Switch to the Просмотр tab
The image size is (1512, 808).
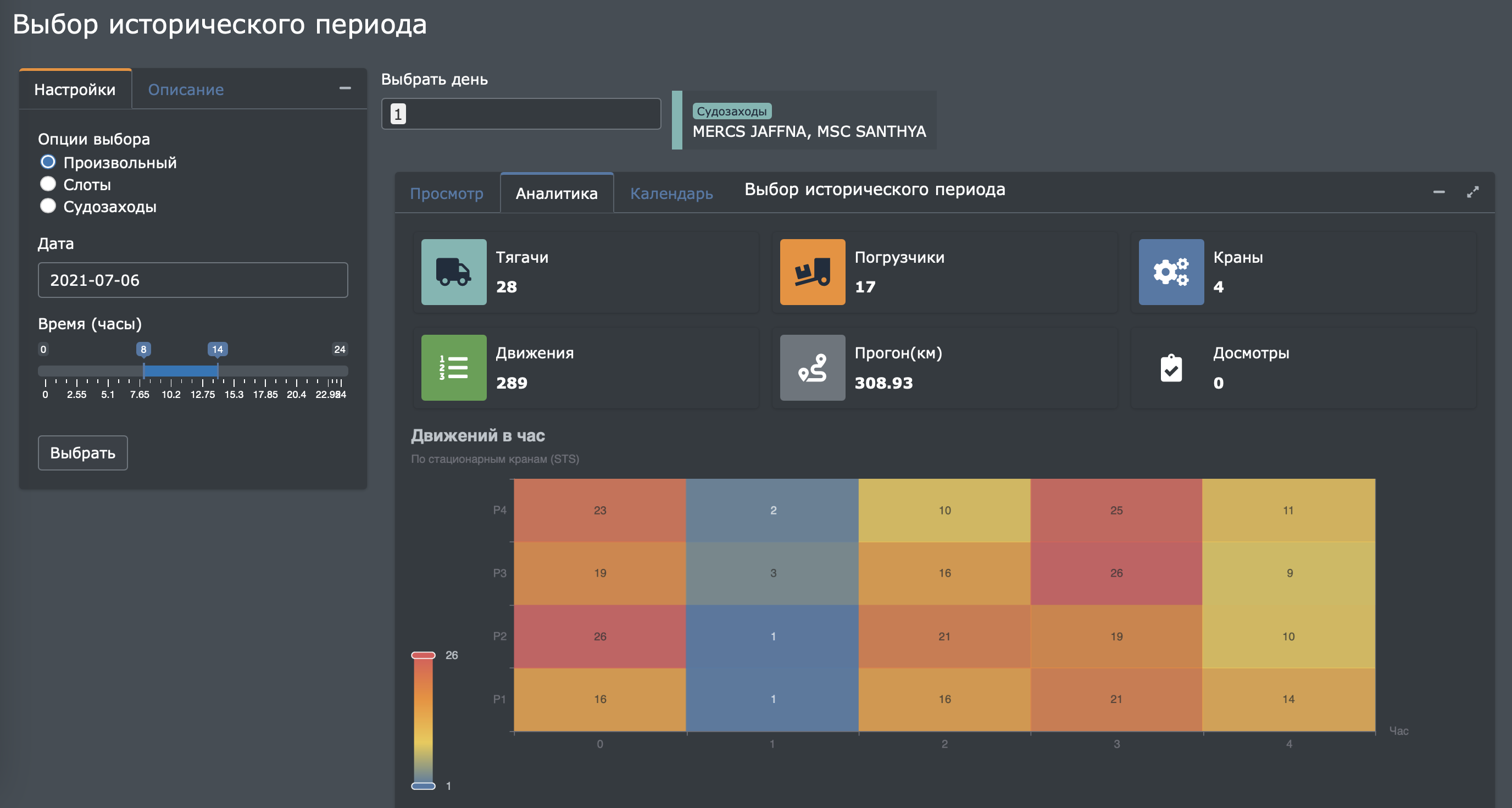click(446, 193)
